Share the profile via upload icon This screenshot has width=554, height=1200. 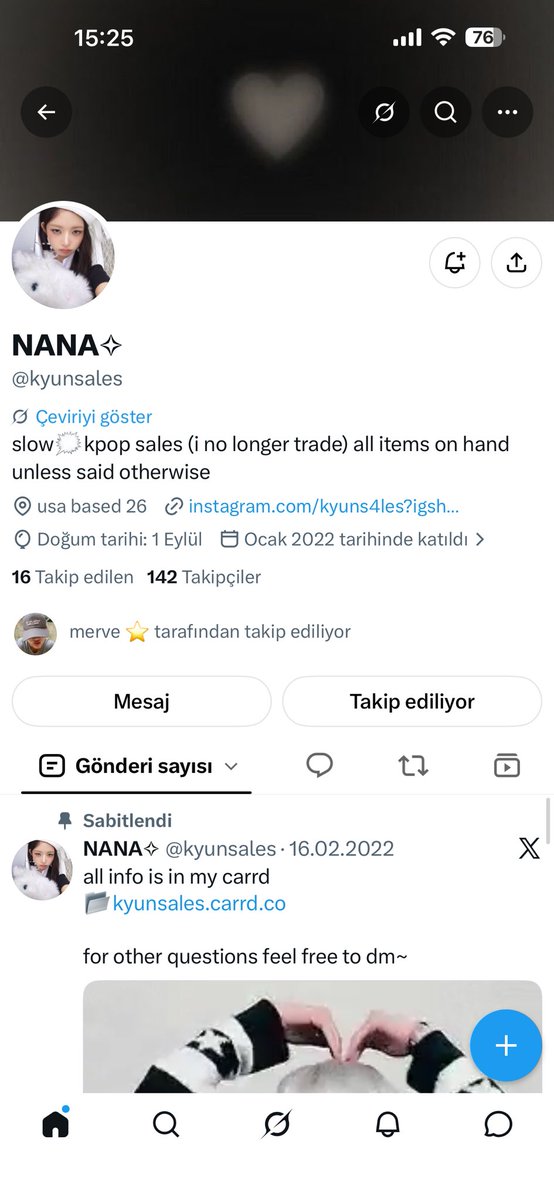516,263
